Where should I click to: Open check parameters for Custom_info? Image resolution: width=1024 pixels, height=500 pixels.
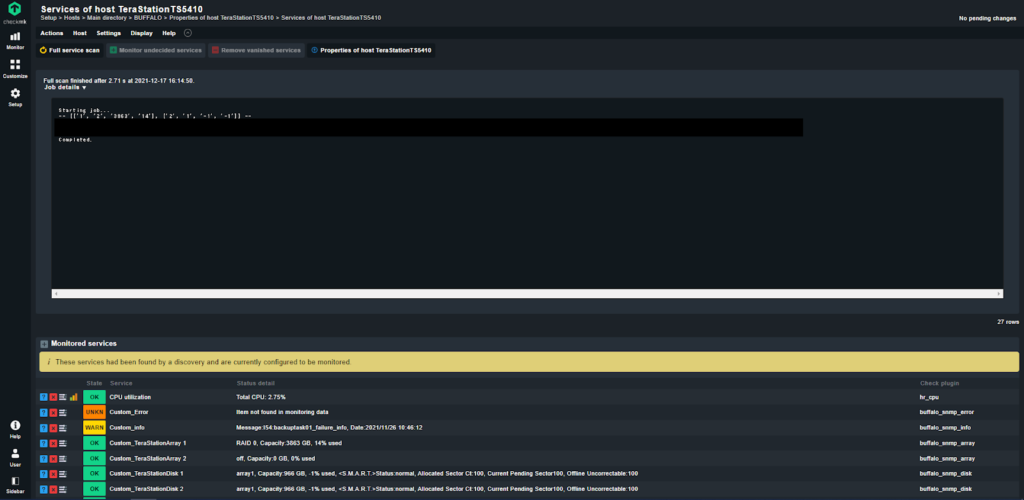(x=63, y=428)
